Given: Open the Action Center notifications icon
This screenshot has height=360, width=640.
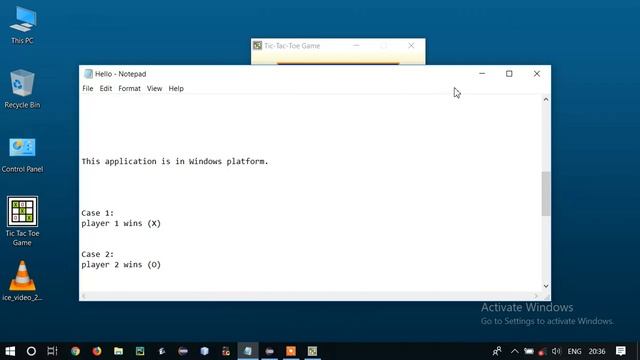Looking at the screenshot, I should pyautogui.click(x=621, y=351).
